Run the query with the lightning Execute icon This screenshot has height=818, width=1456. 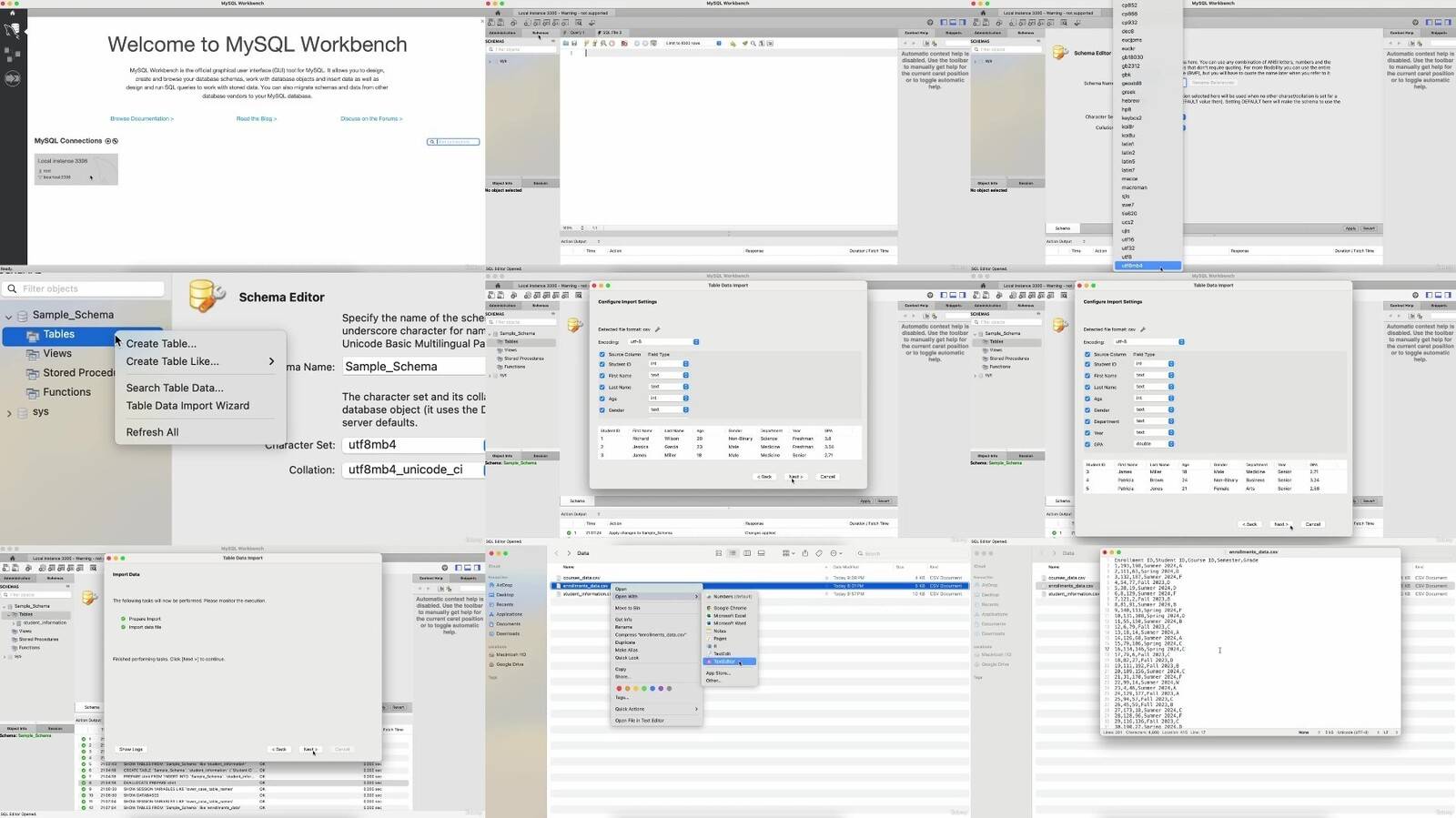tap(588, 43)
